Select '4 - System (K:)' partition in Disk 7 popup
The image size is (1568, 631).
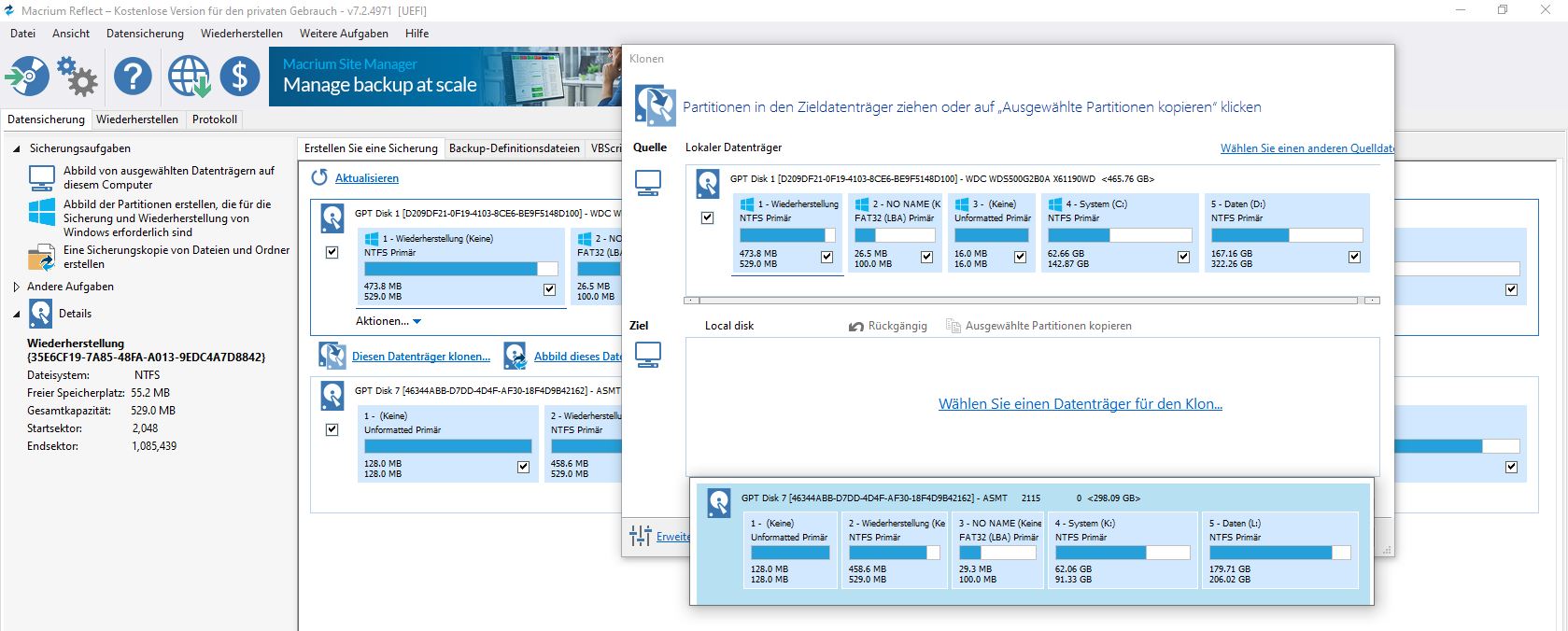1122,551
